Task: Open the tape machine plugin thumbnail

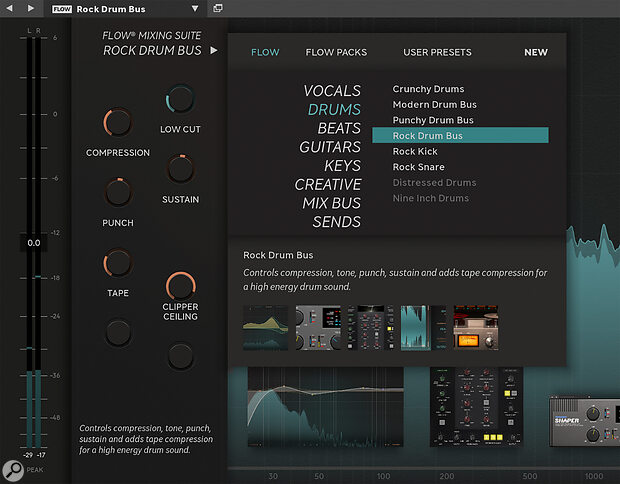Action: point(476,328)
